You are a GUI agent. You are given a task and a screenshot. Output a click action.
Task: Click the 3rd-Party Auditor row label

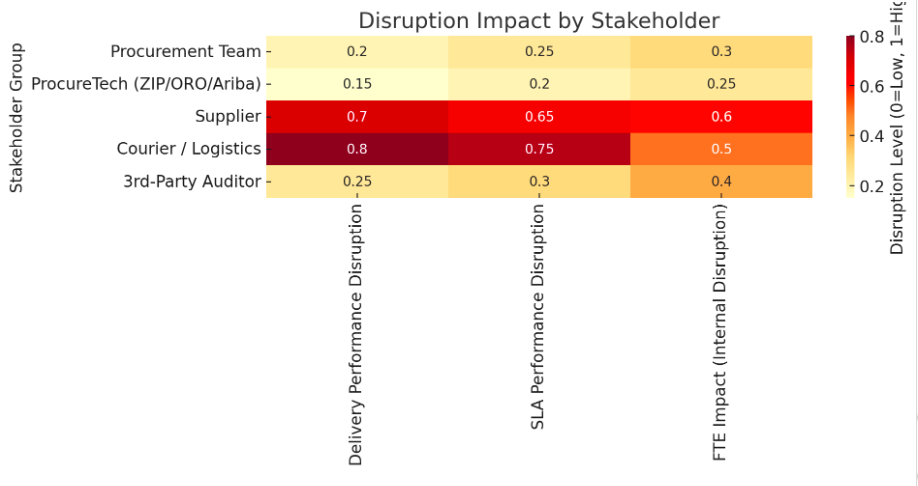point(192,181)
